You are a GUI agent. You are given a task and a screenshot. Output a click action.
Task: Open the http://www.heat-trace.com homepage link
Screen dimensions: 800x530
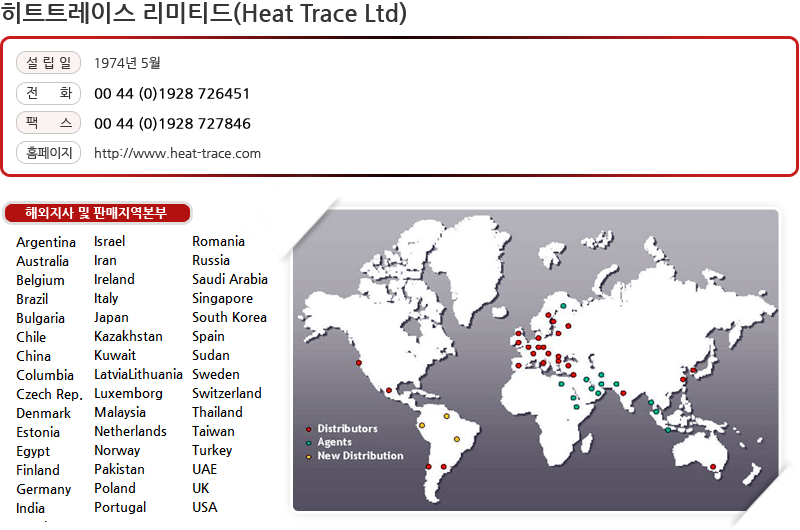177,154
